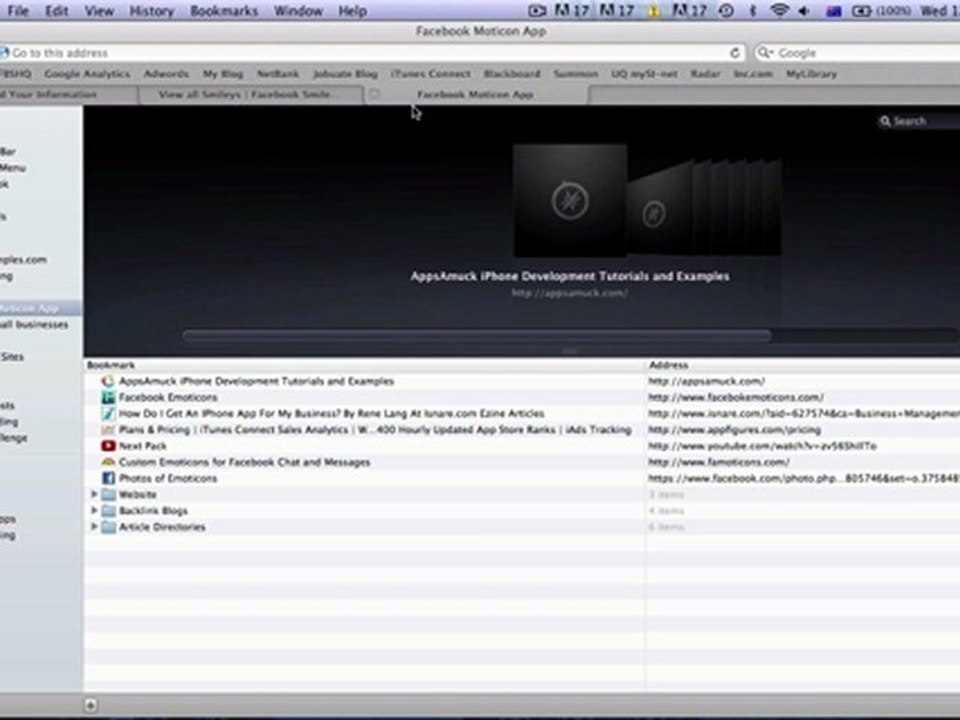Open the Edit menu
960x720 pixels.
[x=56, y=11]
